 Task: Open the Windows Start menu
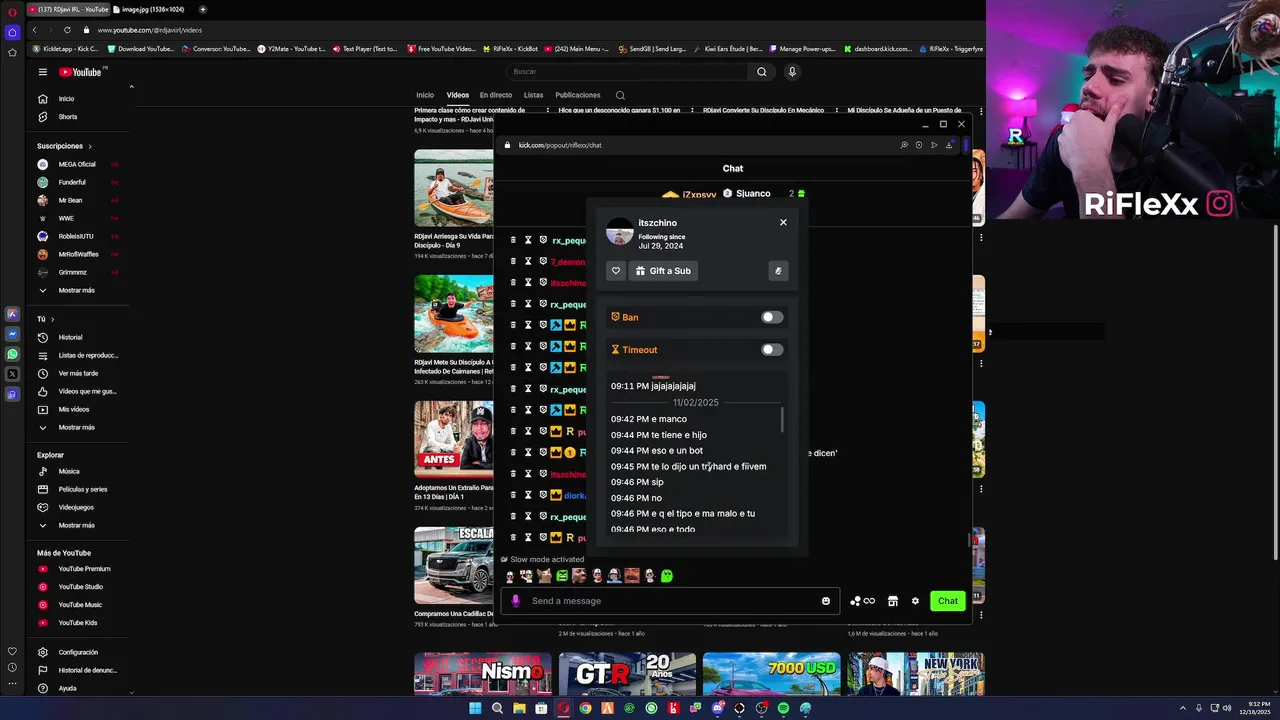point(475,708)
